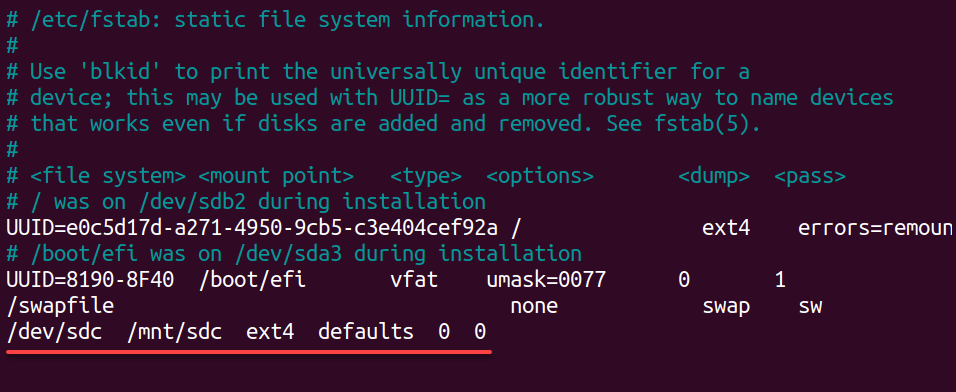Click the <options> header comment
Screen dimensions: 956x392
540,176
